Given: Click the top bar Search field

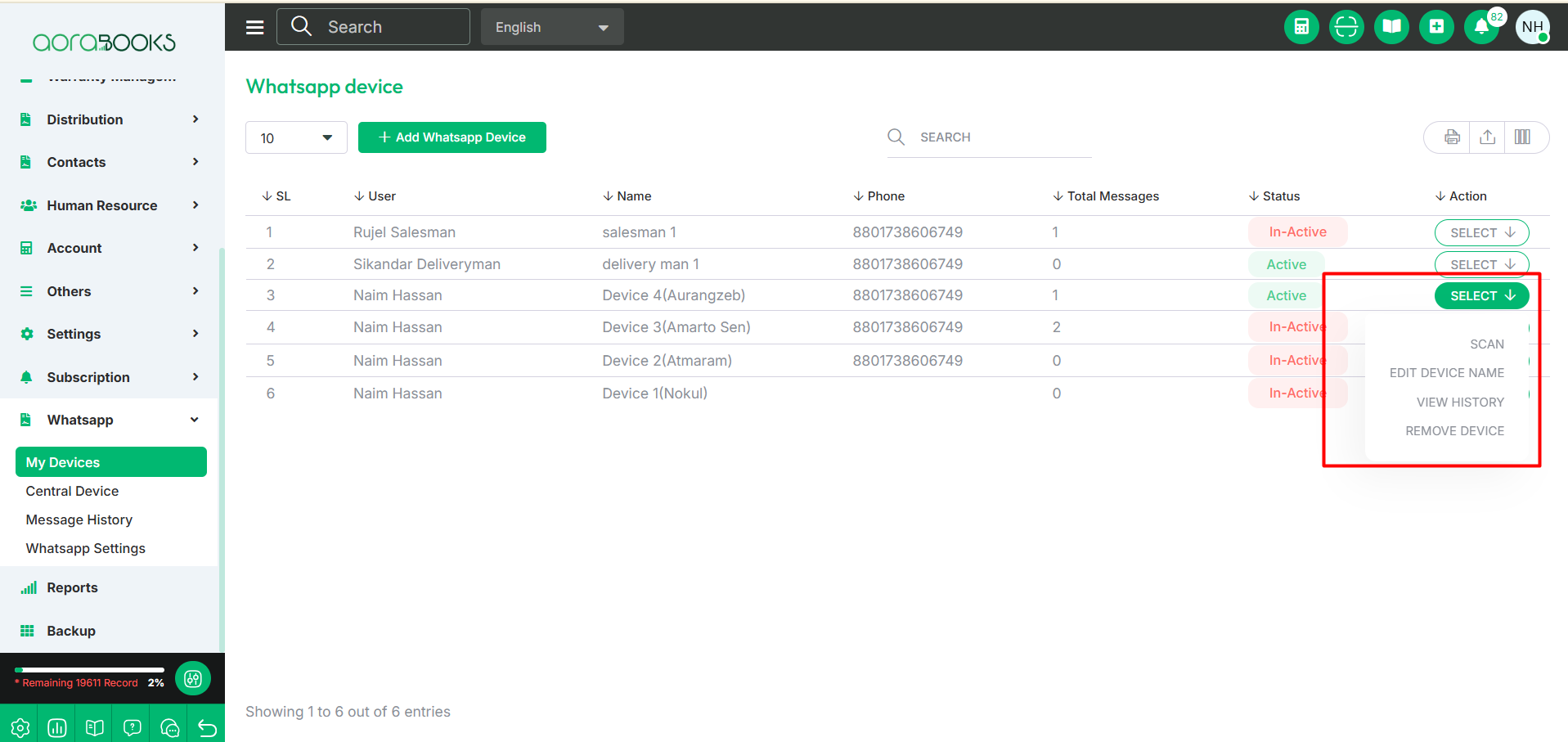Looking at the screenshot, I should point(373,27).
